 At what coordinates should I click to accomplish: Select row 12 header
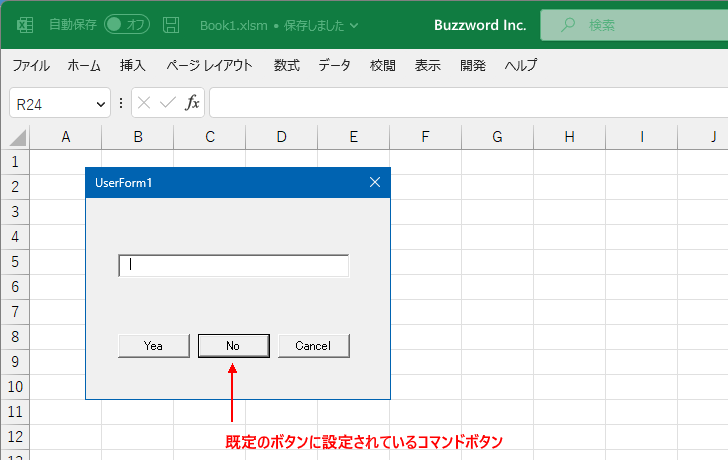[15, 437]
